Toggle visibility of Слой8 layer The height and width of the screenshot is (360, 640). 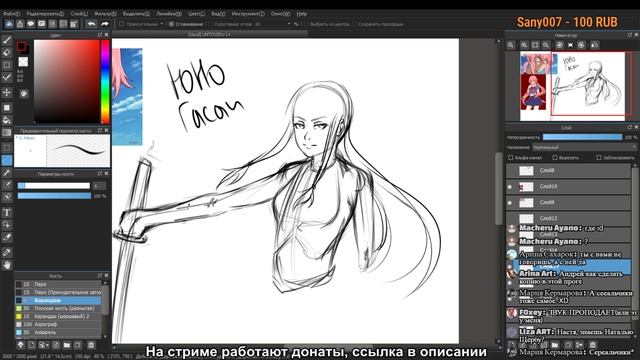pyautogui.click(x=510, y=171)
